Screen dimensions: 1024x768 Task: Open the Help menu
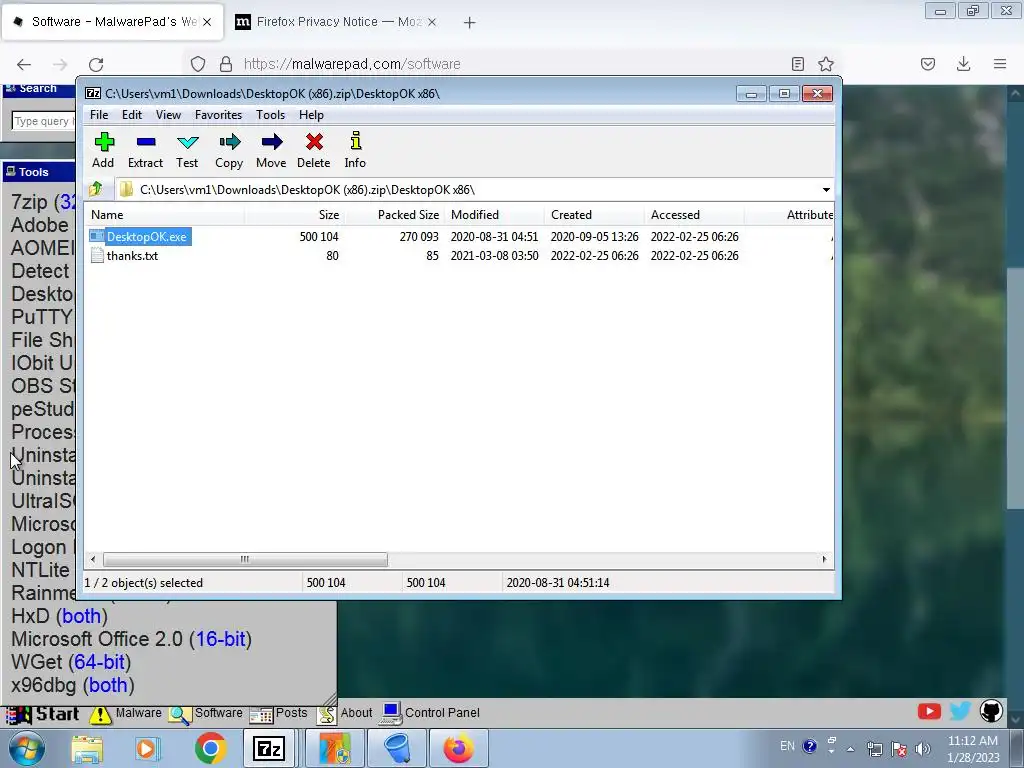coord(312,115)
